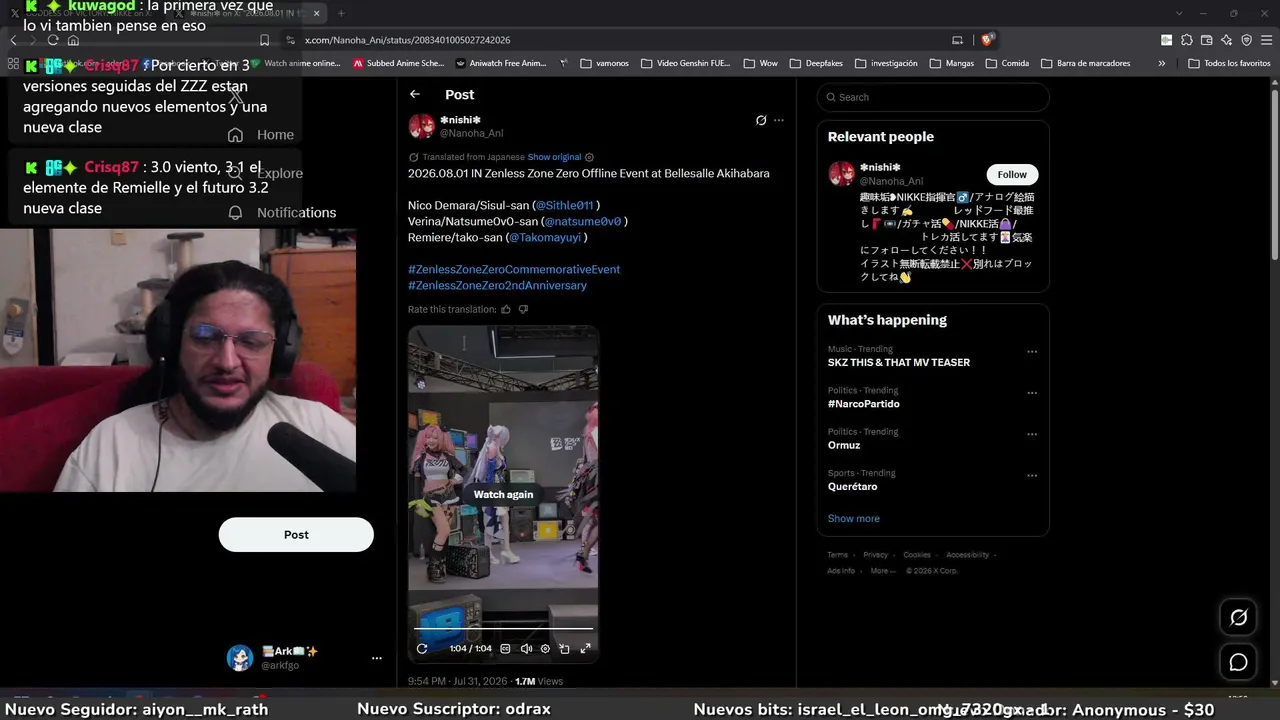Open the floating Messages chat button
This screenshot has width=1280, height=720.
coord(1238,662)
